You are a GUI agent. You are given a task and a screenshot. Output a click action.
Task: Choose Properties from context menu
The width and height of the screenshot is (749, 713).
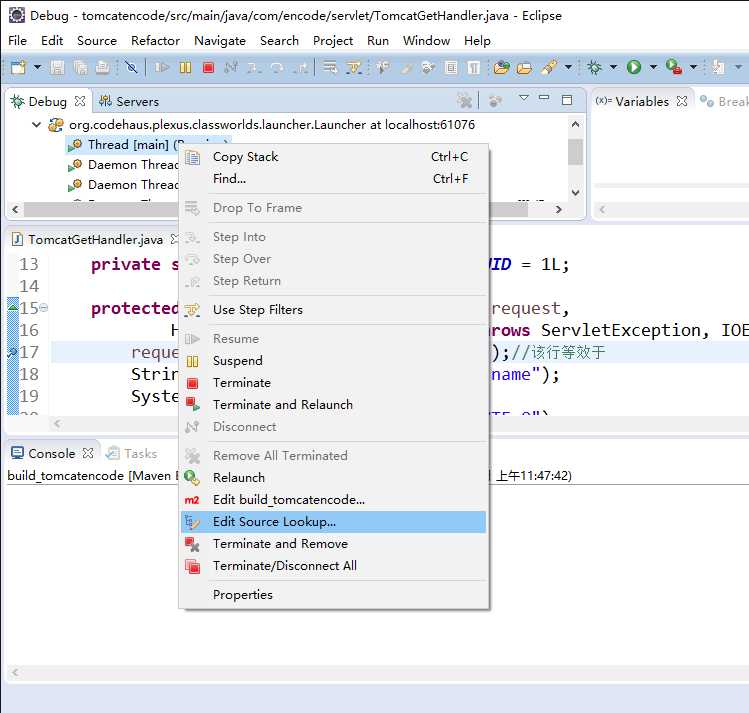tap(333, 595)
